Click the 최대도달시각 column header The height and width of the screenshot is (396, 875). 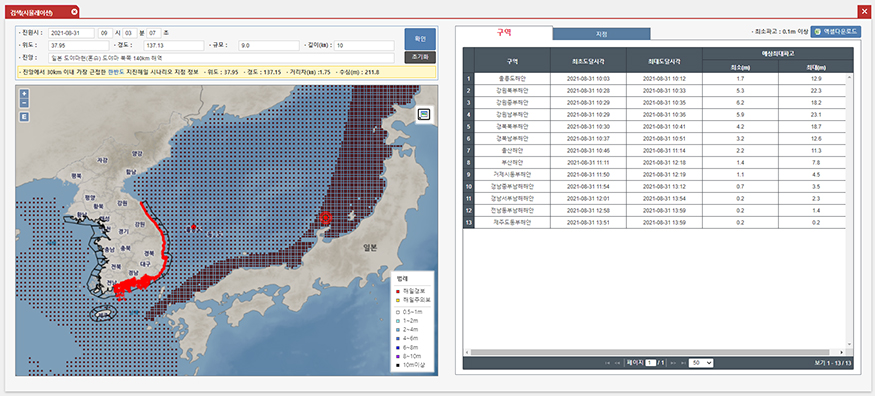point(665,60)
